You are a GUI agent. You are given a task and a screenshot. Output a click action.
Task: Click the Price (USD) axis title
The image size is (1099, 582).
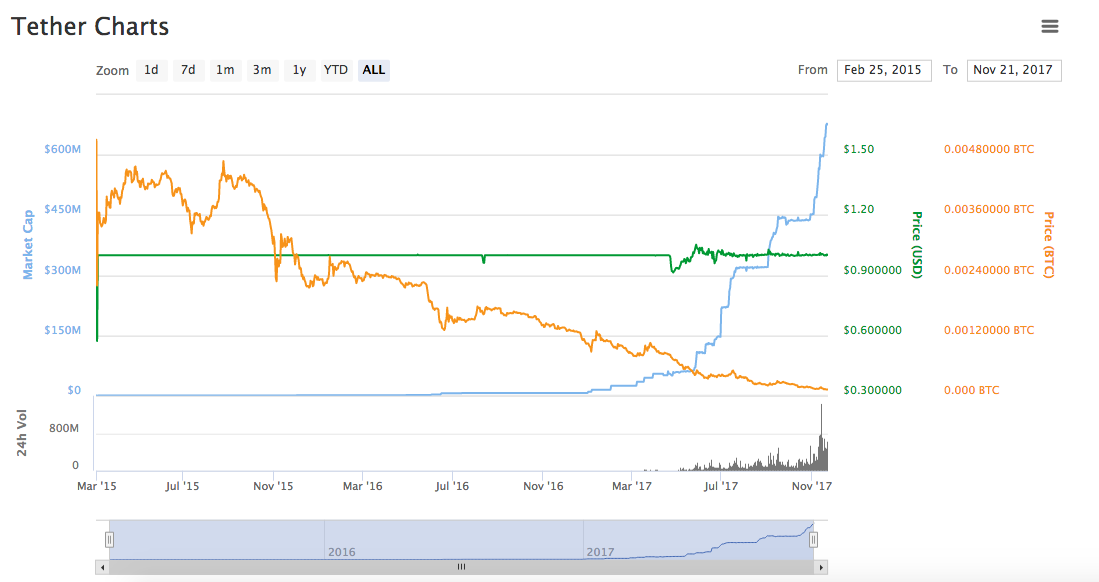916,245
